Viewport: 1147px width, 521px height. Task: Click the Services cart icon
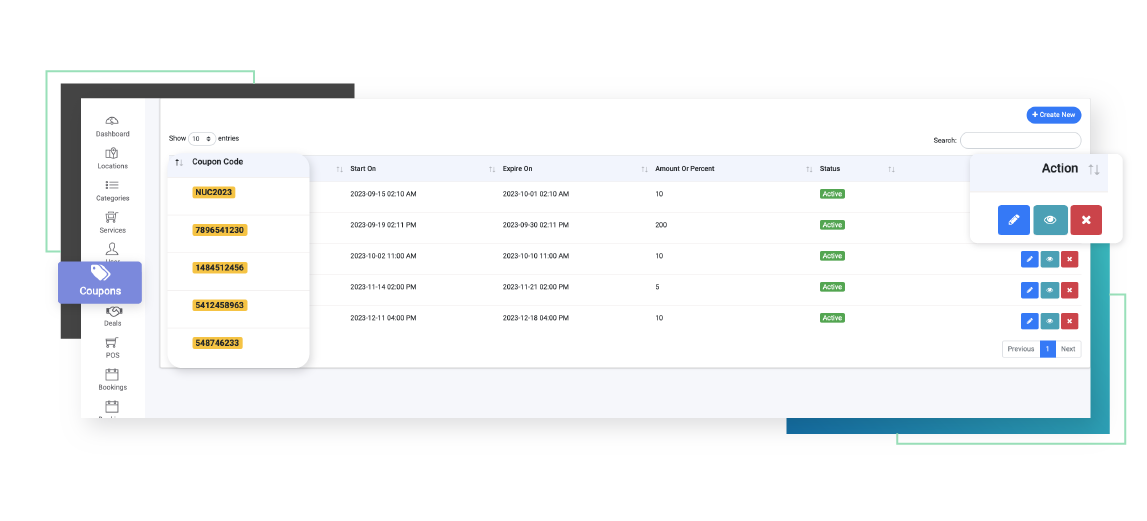(x=112, y=218)
